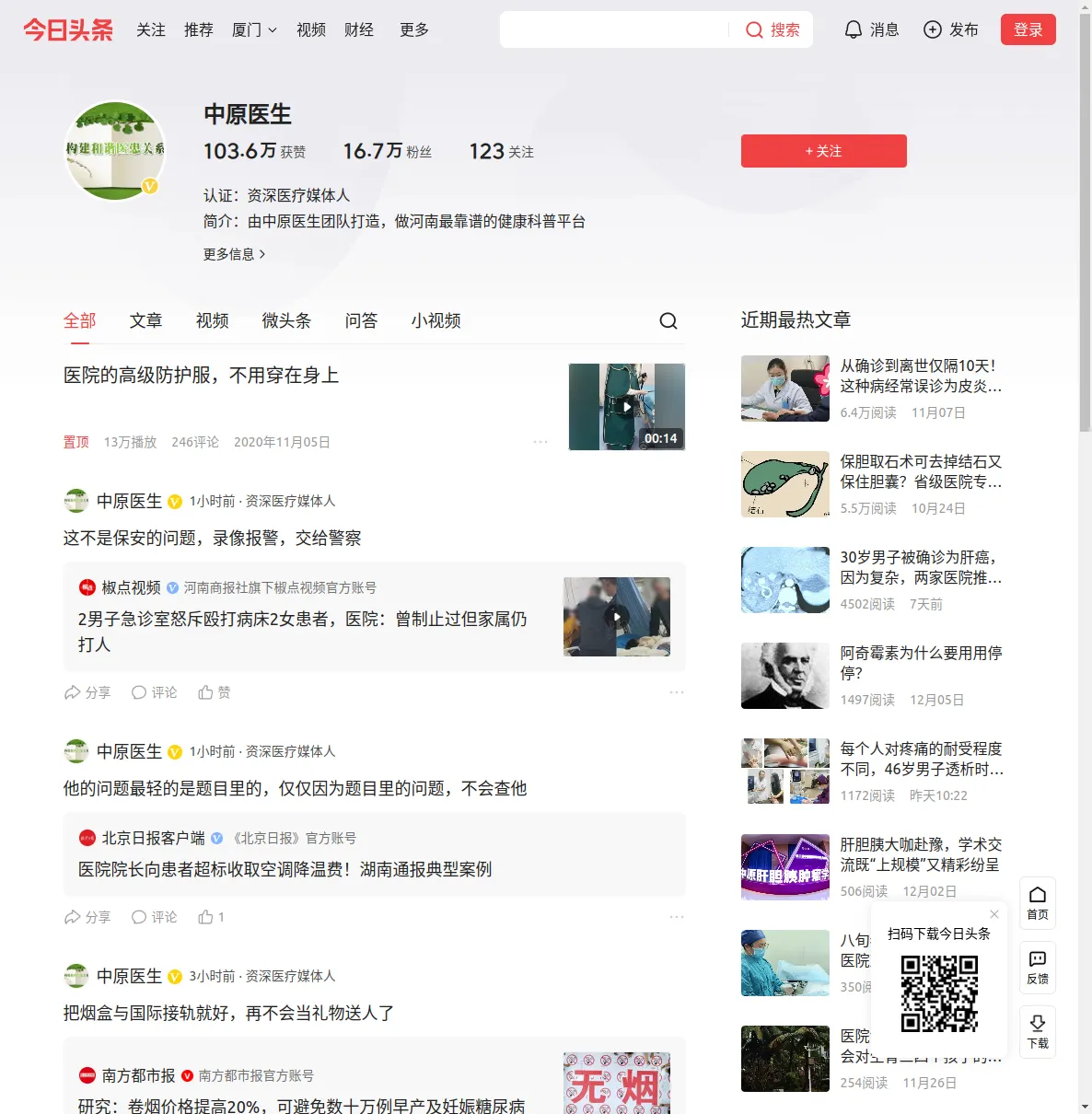Open 反馈 feedback floating icon
Image resolution: width=1092 pixels, height=1114 pixels.
coord(1038,968)
